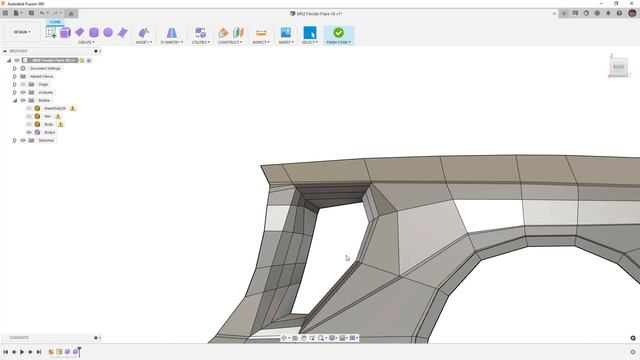
Task: Click the Home view icon in top bar
Action: (x=71, y=13)
